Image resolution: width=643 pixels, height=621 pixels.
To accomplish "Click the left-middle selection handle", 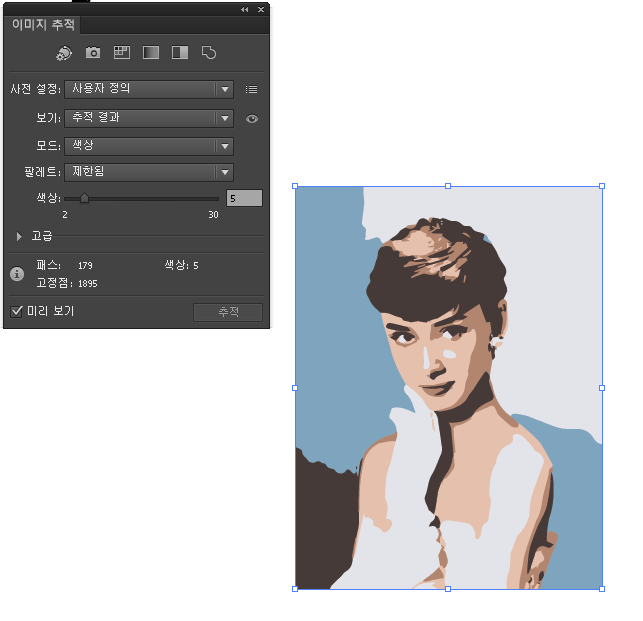I will pyautogui.click(x=295, y=388).
